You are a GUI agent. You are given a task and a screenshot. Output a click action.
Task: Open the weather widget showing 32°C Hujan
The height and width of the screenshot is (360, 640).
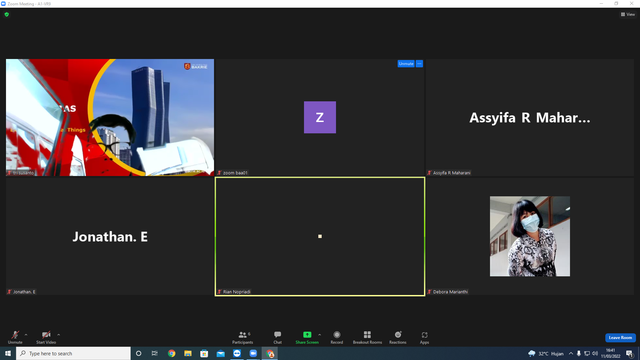pyautogui.click(x=546, y=353)
